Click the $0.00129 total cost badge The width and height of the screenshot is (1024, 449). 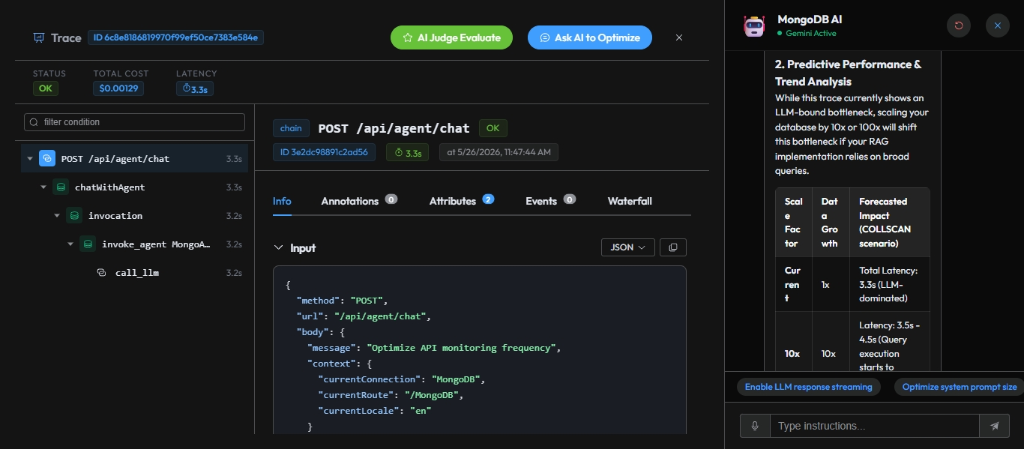[118, 88]
